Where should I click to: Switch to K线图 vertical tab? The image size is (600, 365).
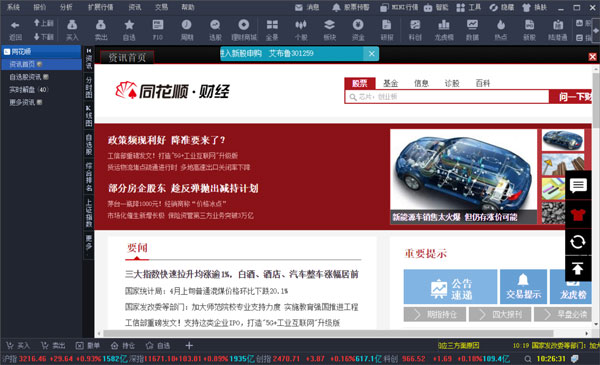[x=89, y=116]
